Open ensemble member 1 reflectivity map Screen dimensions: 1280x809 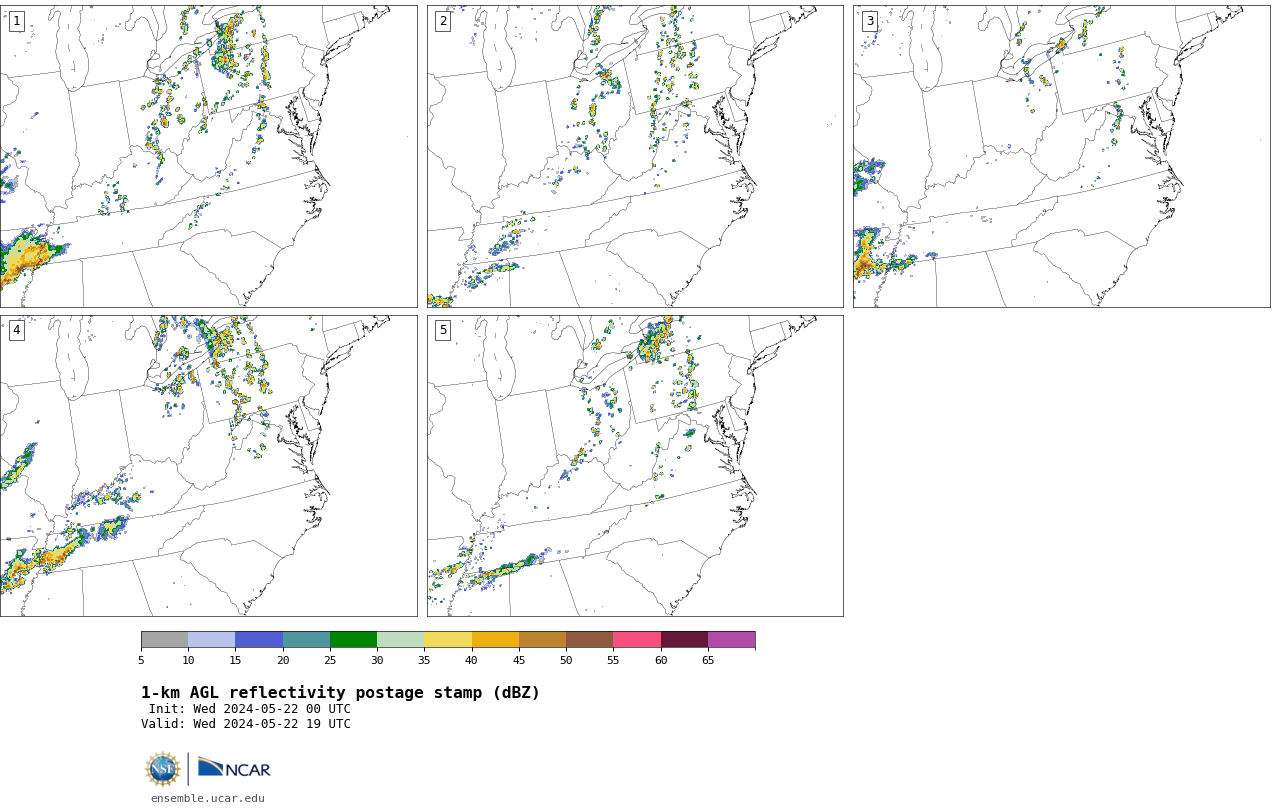pyautogui.click(x=208, y=156)
